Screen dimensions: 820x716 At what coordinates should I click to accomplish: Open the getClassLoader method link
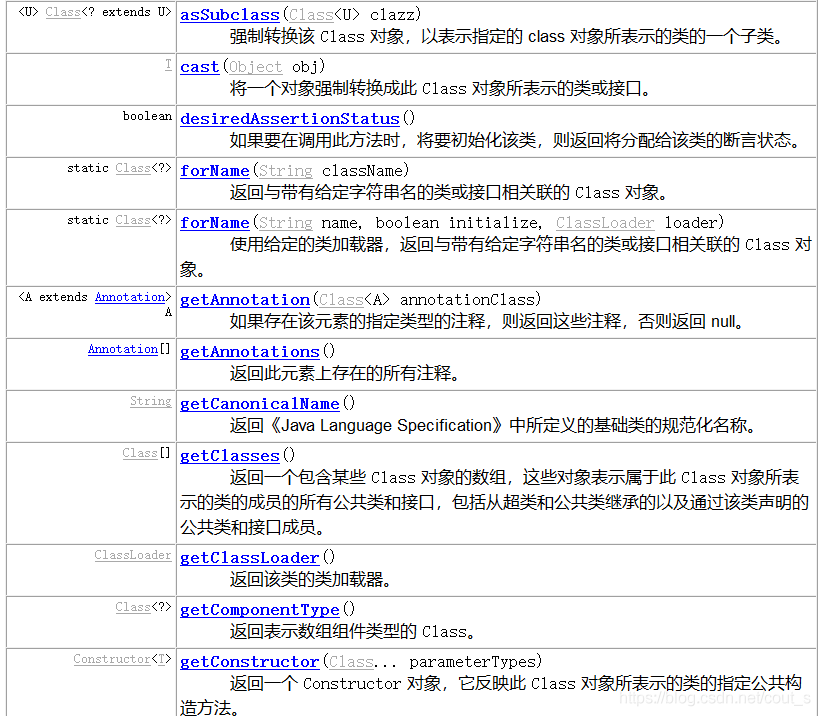(x=249, y=557)
